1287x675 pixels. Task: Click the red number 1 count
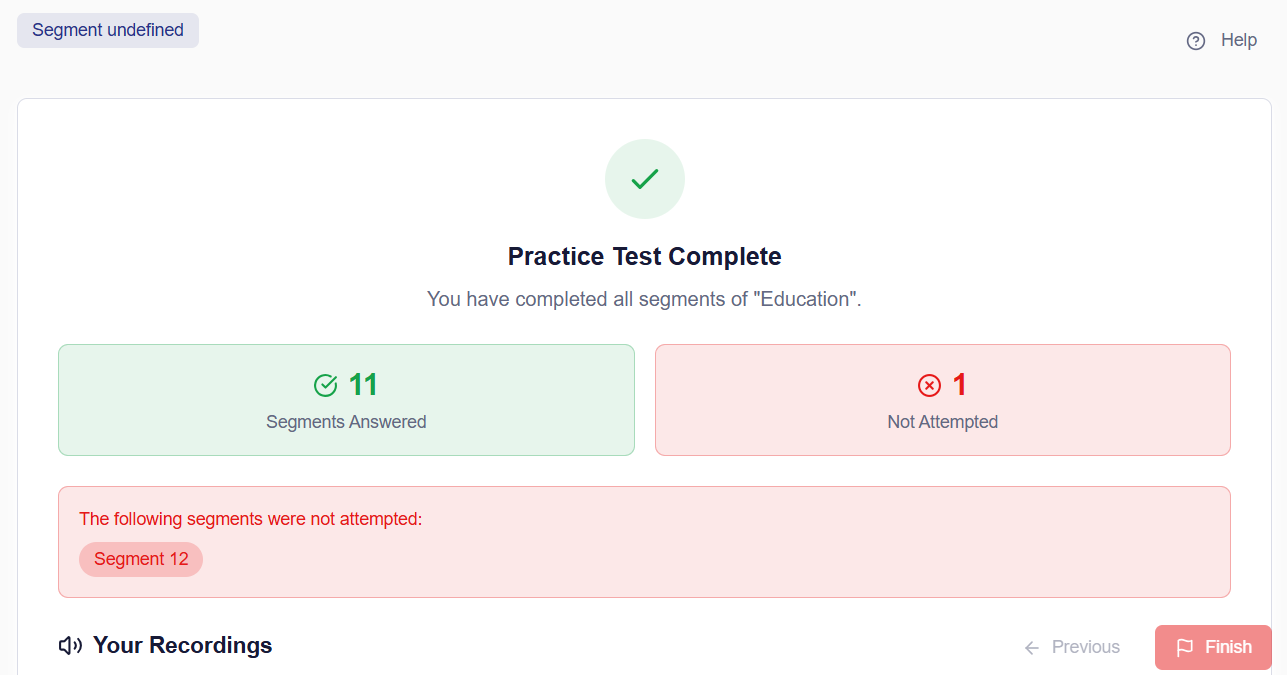959,385
